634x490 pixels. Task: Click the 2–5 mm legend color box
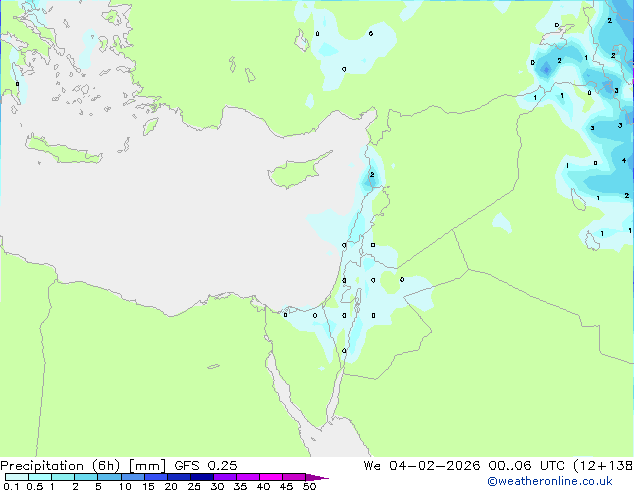[86, 477]
